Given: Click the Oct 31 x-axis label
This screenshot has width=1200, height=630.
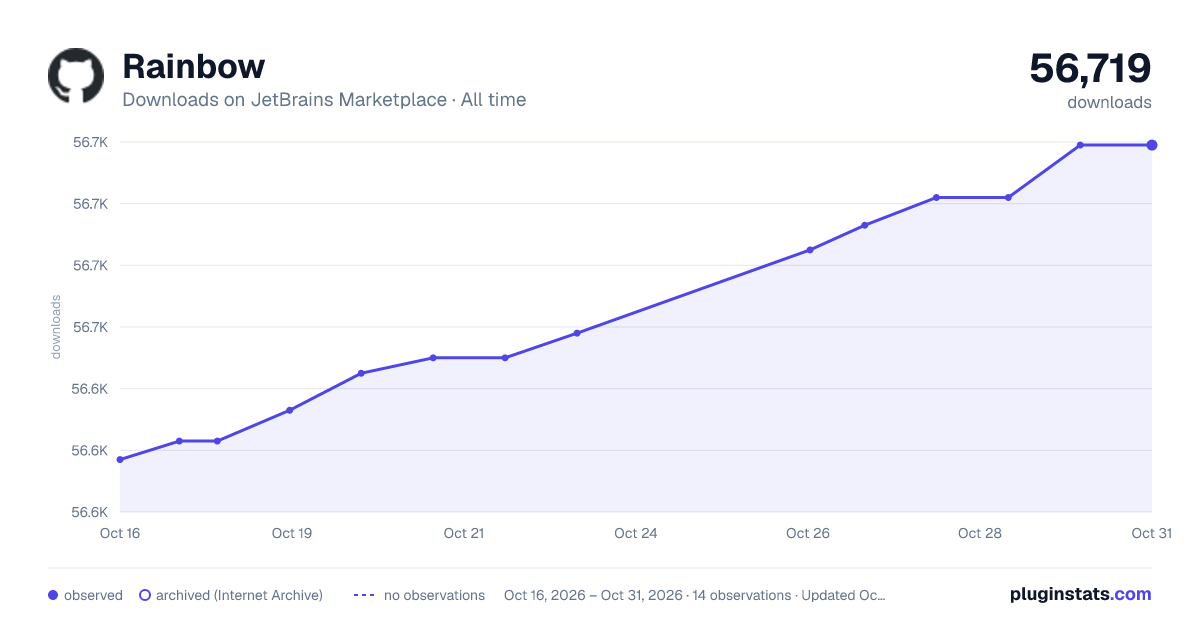Looking at the screenshot, I should (1152, 533).
